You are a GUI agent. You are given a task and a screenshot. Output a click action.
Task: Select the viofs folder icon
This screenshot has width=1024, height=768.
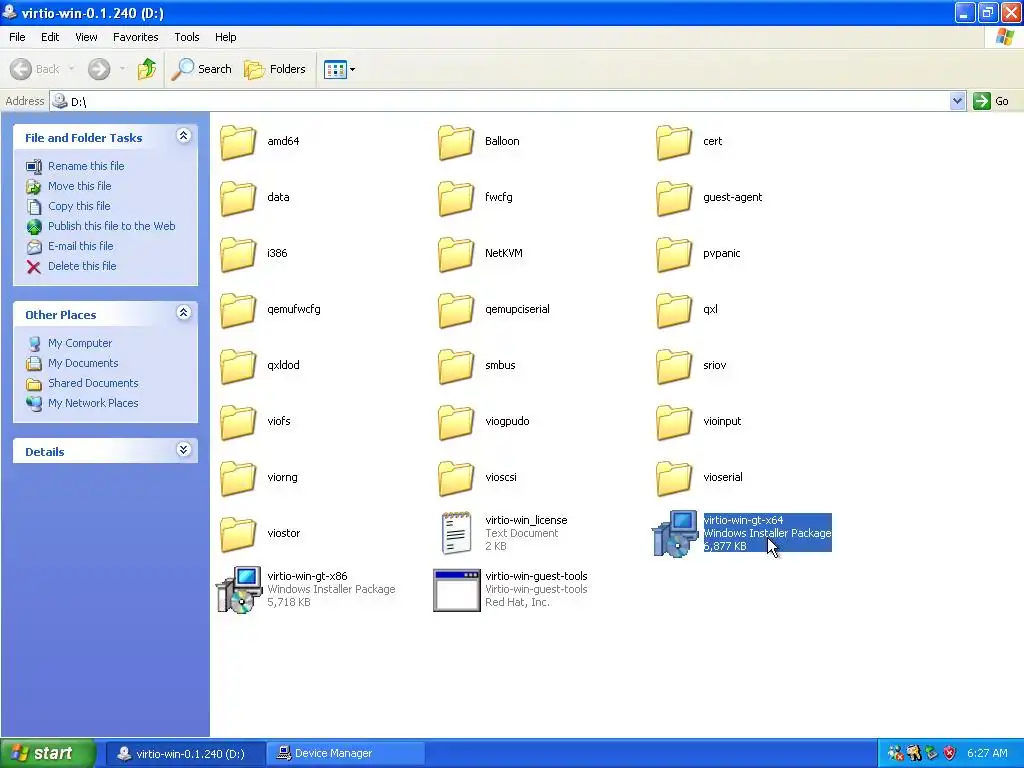[238, 423]
